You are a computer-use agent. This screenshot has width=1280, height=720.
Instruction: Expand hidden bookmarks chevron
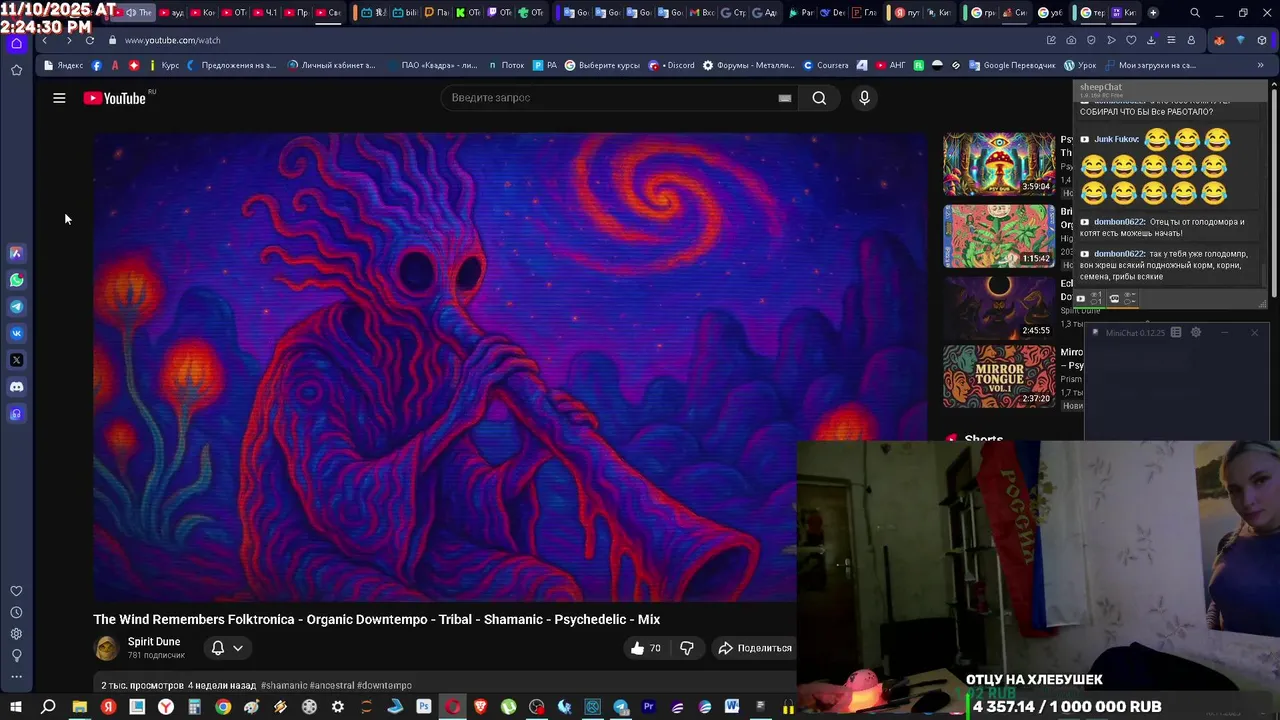1259,65
